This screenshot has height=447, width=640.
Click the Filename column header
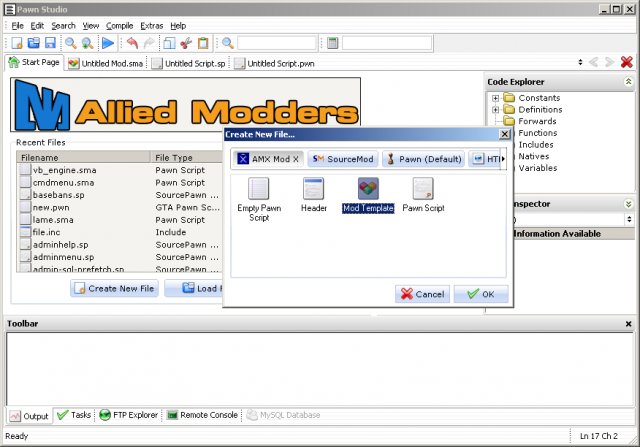click(84, 158)
